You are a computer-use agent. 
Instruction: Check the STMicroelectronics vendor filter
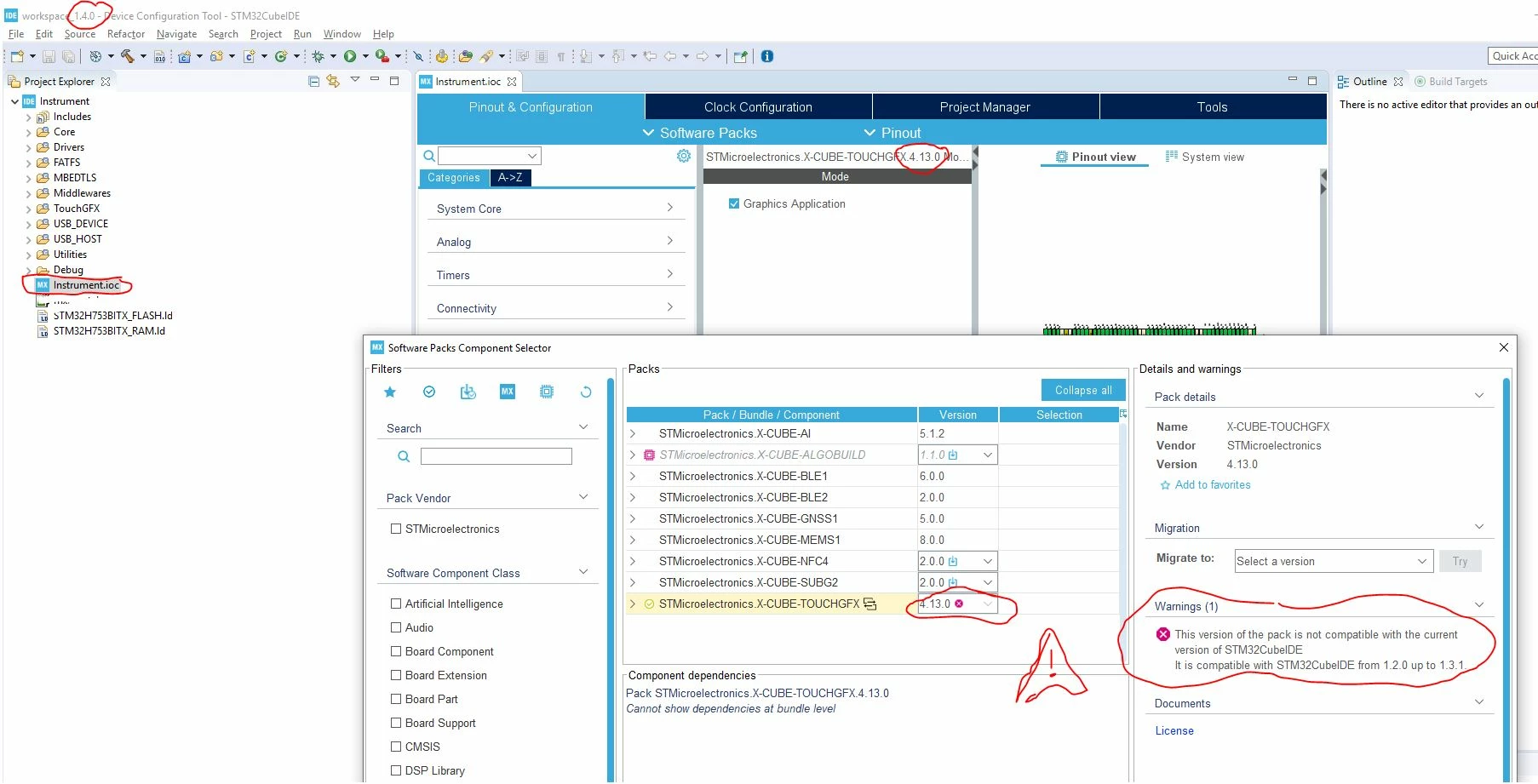click(396, 529)
